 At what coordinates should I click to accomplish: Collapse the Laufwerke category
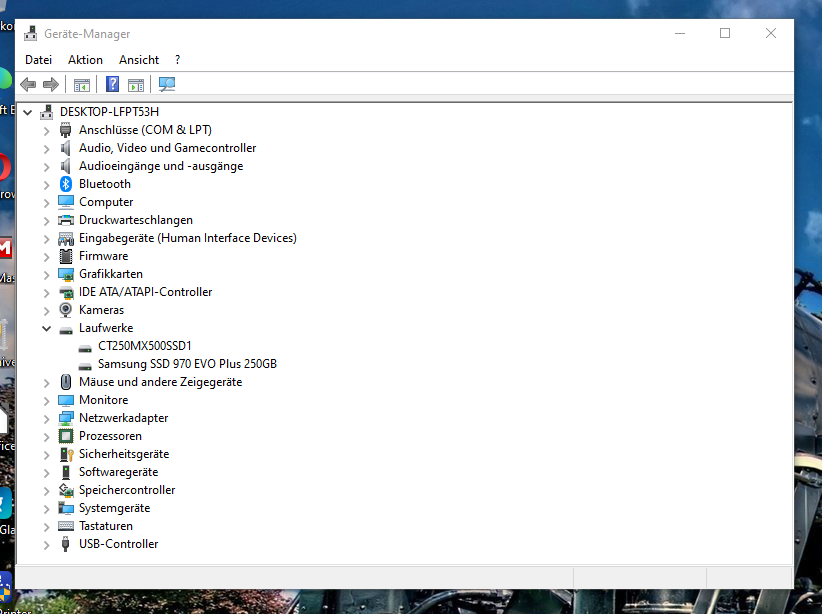[x=47, y=328]
